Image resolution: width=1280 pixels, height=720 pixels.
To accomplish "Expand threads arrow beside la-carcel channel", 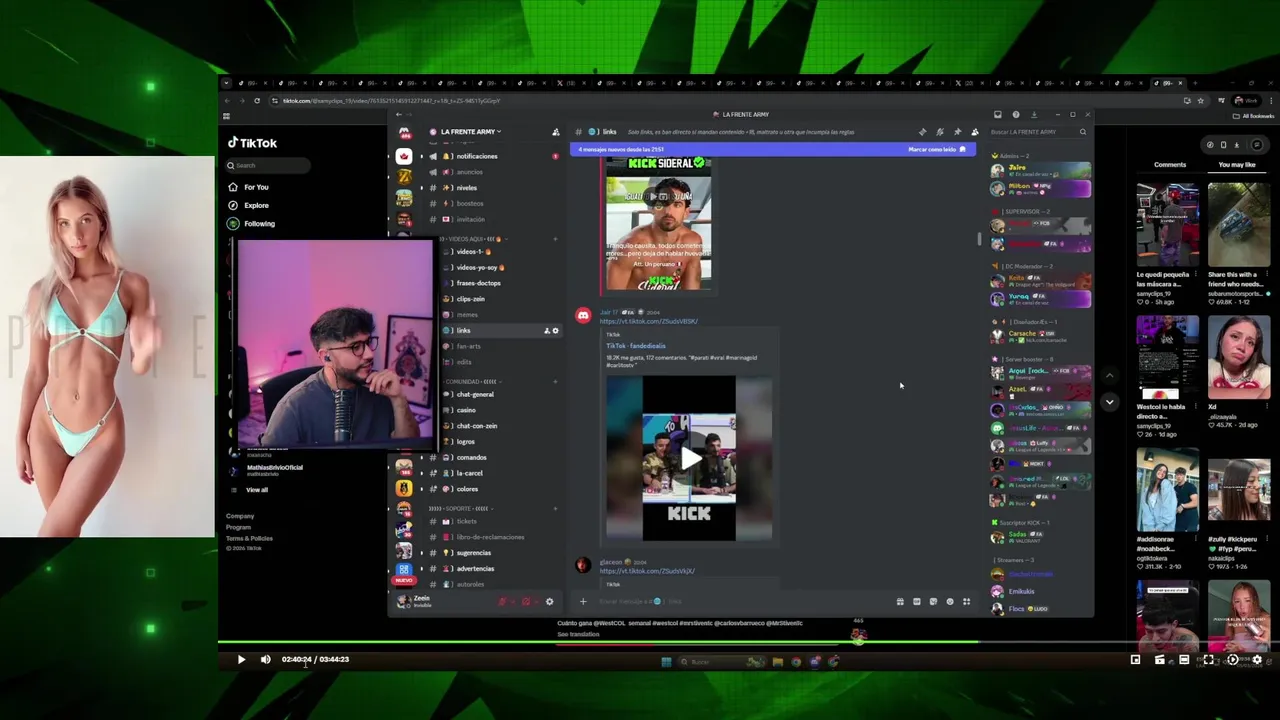I will point(421,473).
